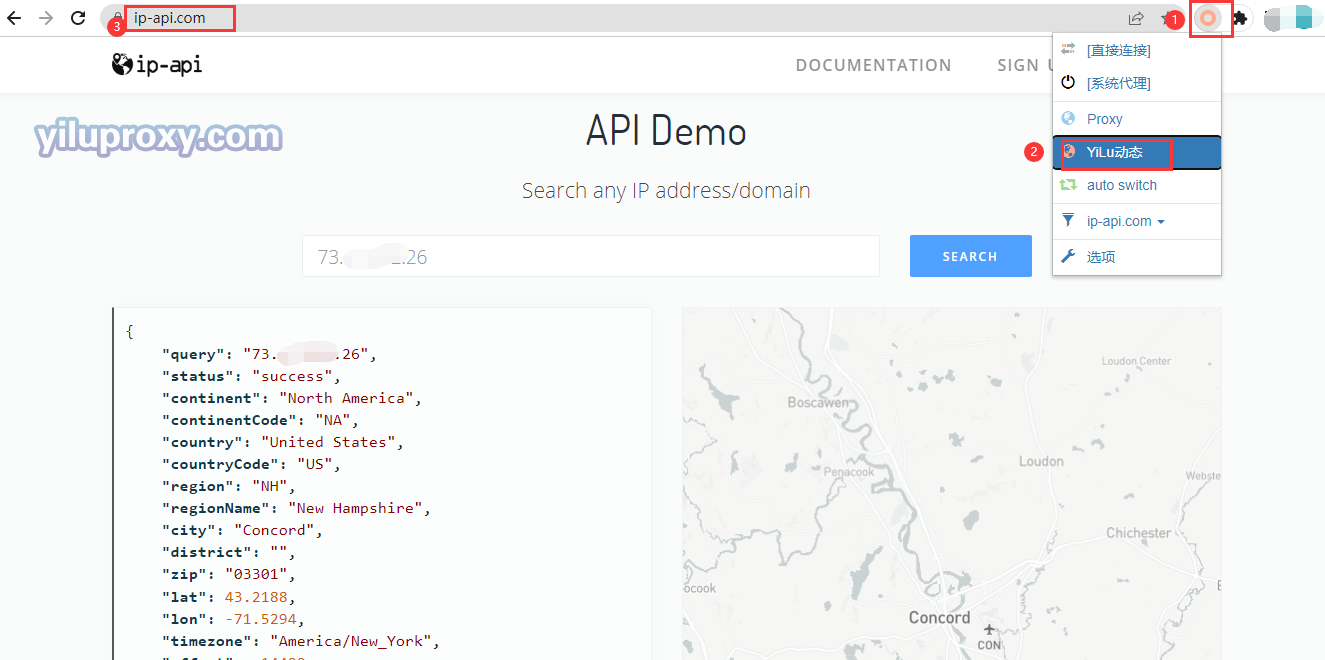Image resolution: width=1325 pixels, height=660 pixels.
Task: Open the proxy switcher extension icon
Action: pyautogui.click(x=1208, y=18)
